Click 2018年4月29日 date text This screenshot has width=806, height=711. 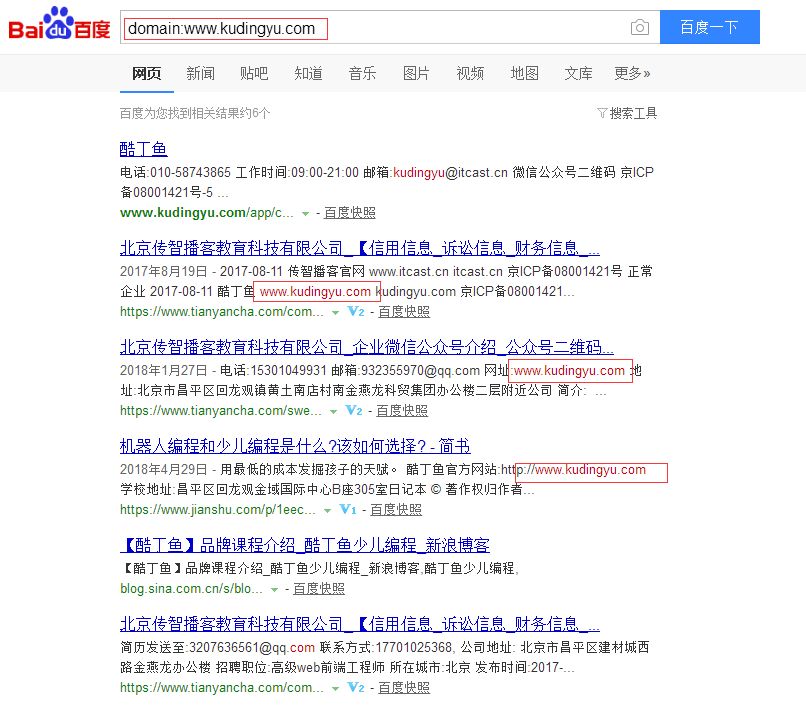[163, 470]
